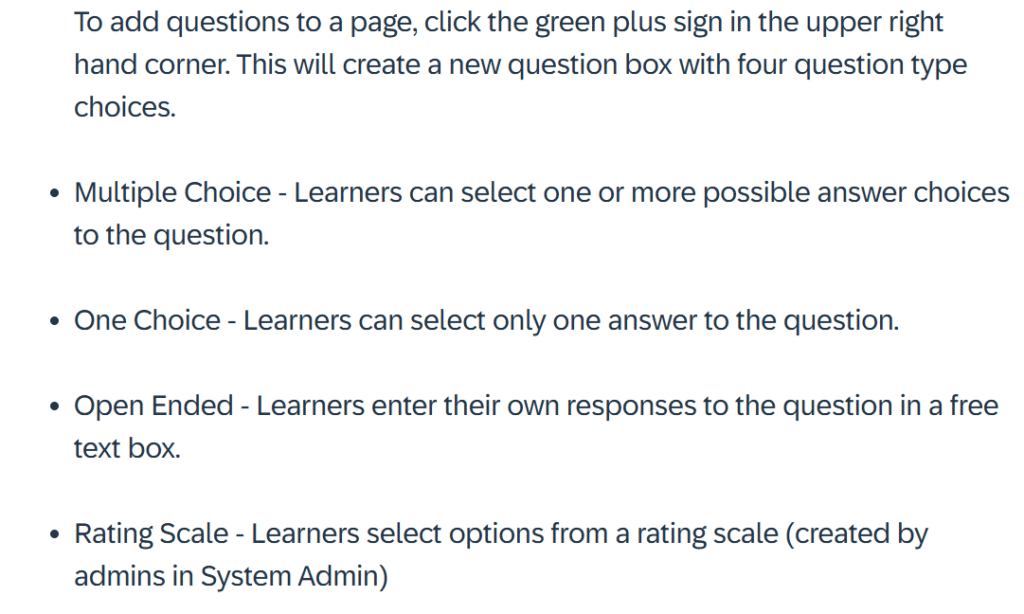Click the text "(created by"
Image resolution: width=1024 pixels, height=614 pixels.
pos(856,534)
